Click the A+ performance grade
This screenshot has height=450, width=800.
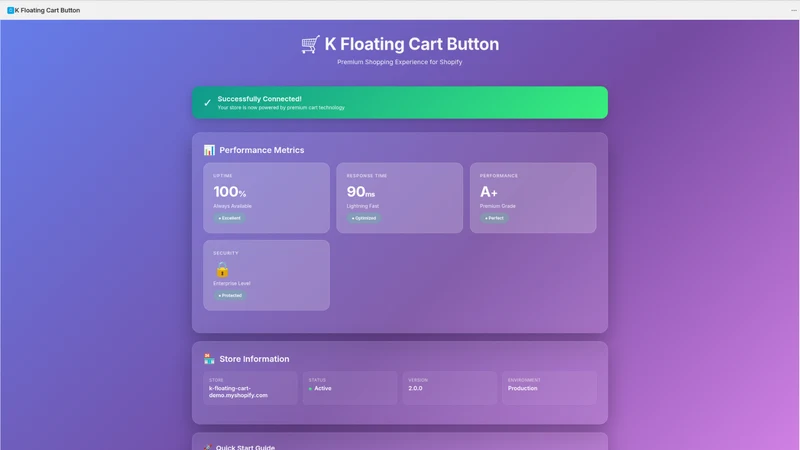click(x=488, y=192)
